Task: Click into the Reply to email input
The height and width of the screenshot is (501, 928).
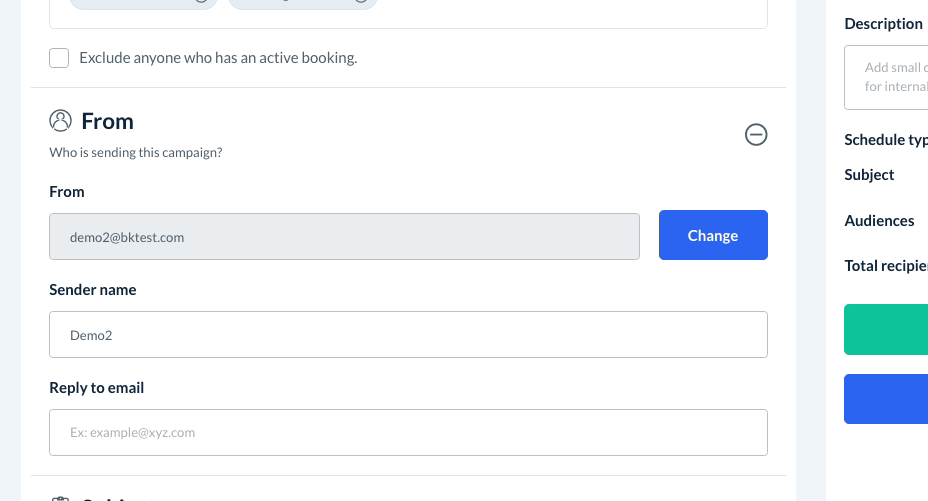Action: [408, 433]
